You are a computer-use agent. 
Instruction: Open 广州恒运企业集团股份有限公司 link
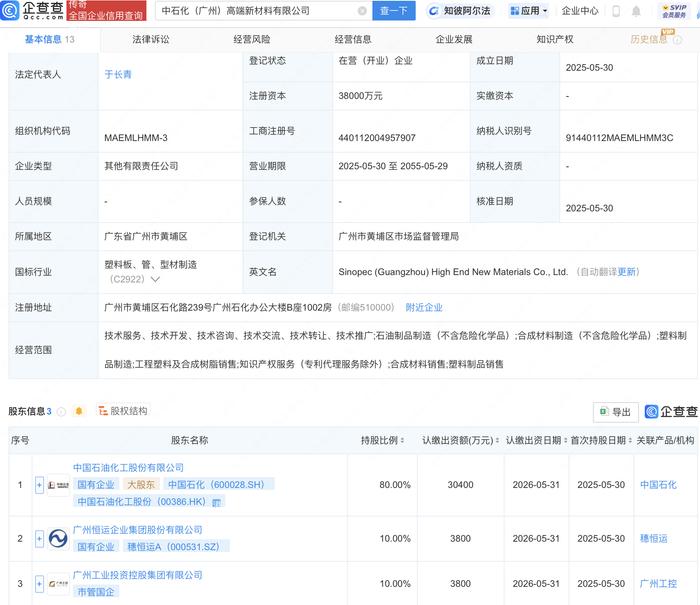[x=138, y=530]
